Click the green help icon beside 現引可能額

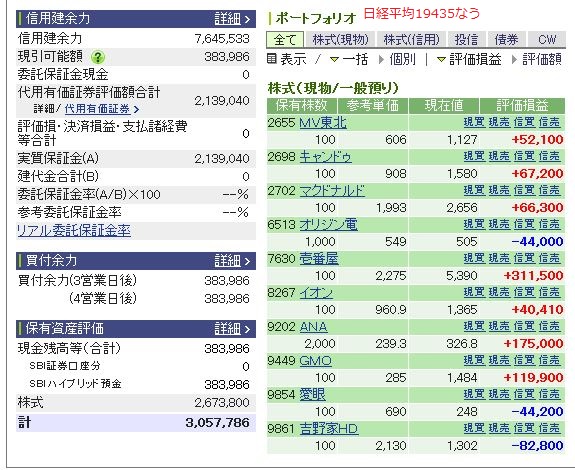[x=98, y=57]
